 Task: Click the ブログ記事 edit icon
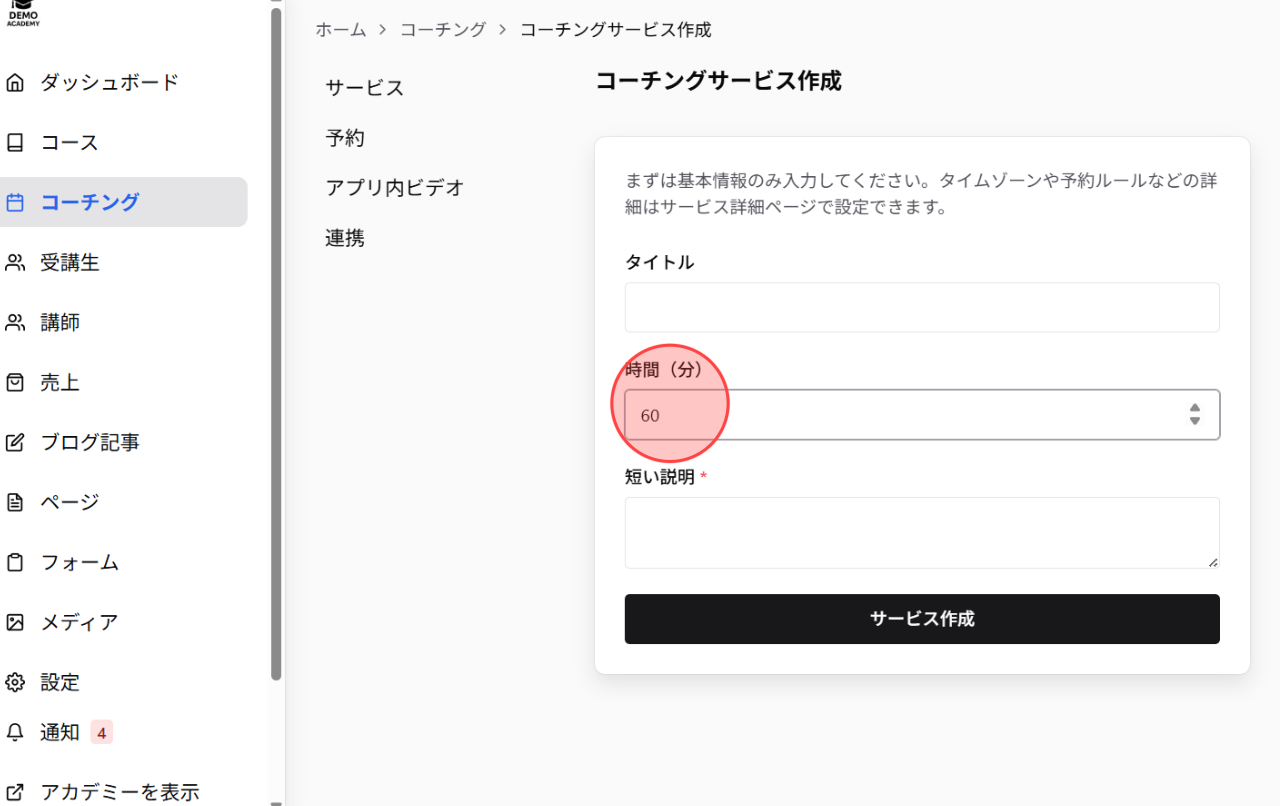15,443
